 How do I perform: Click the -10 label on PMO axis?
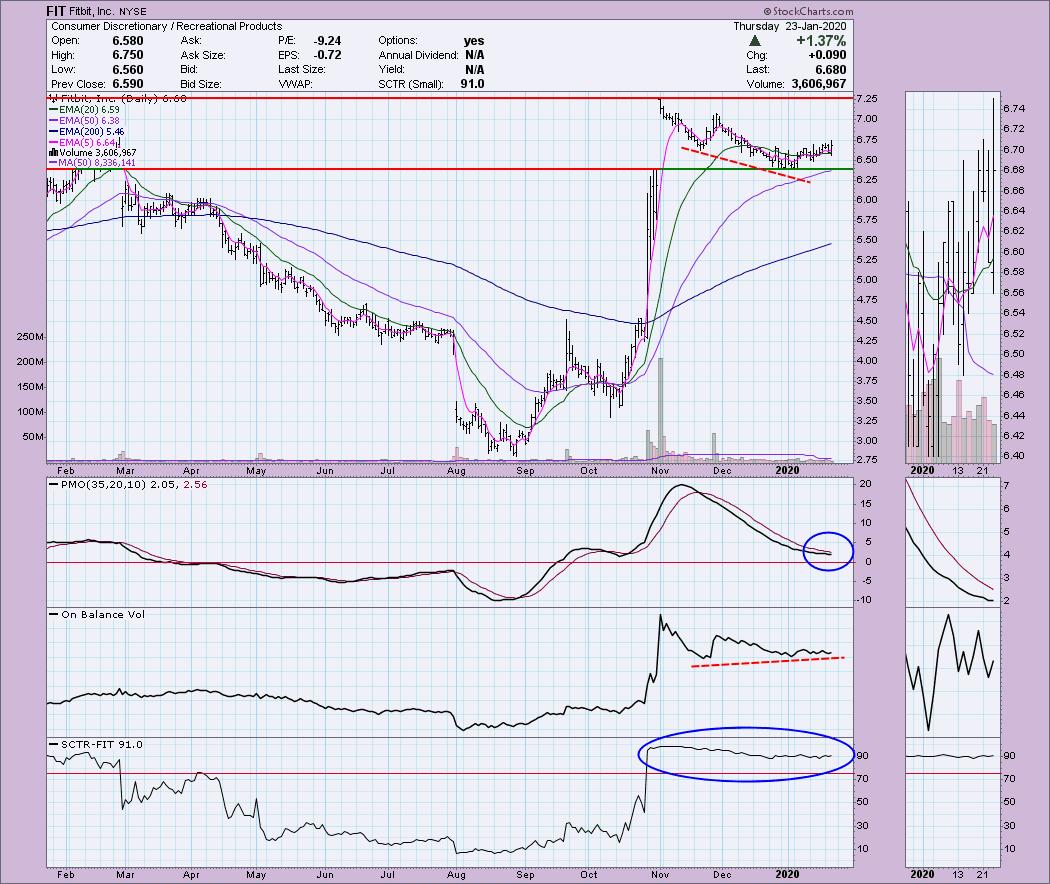tap(864, 600)
